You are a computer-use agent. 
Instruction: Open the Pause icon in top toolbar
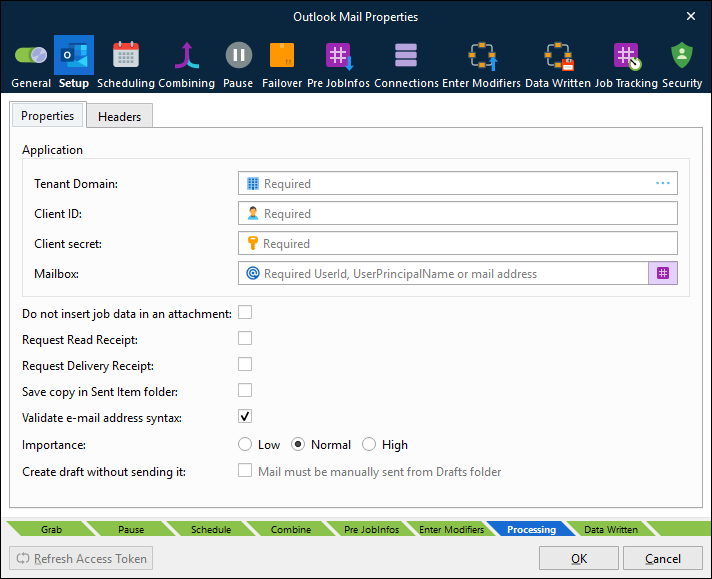[x=238, y=55]
